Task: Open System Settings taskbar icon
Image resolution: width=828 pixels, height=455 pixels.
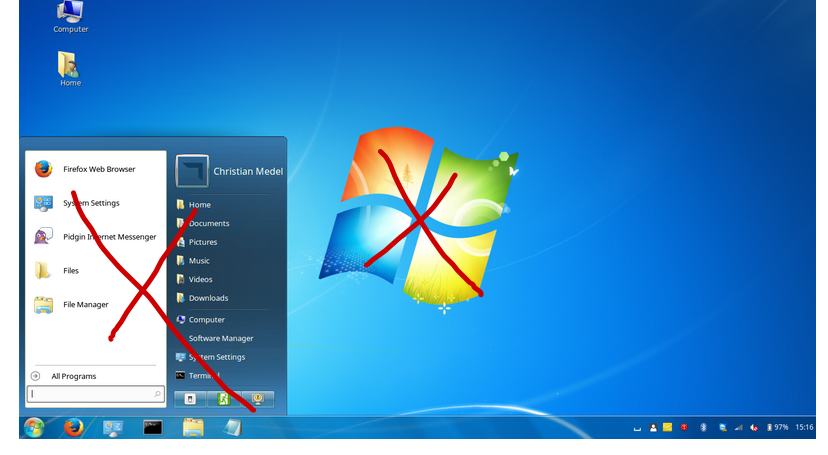Action: click(113, 428)
